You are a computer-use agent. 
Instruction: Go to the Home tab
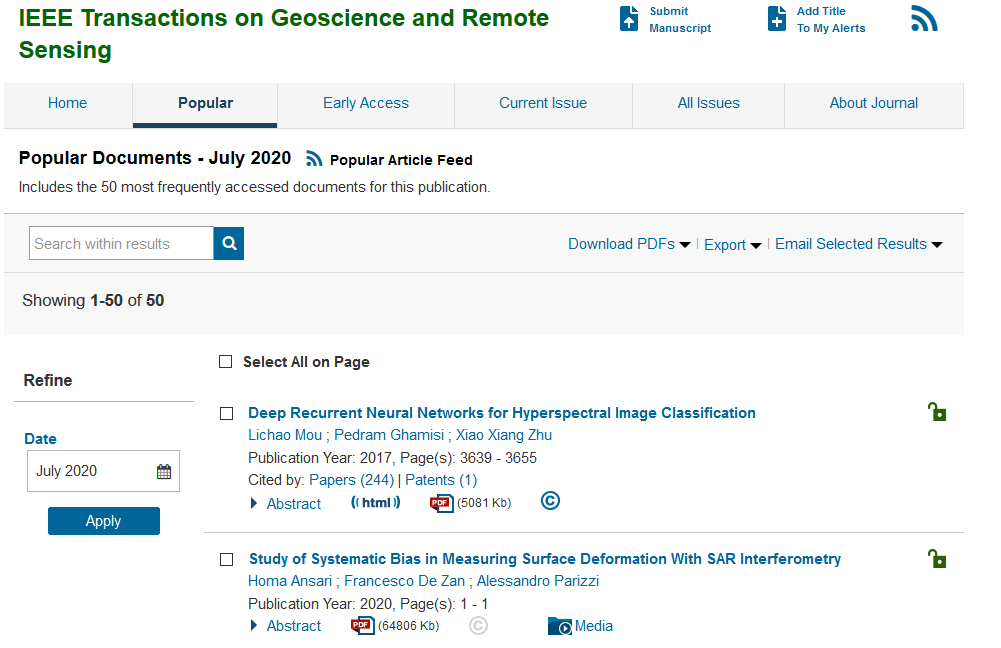coord(68,103)
